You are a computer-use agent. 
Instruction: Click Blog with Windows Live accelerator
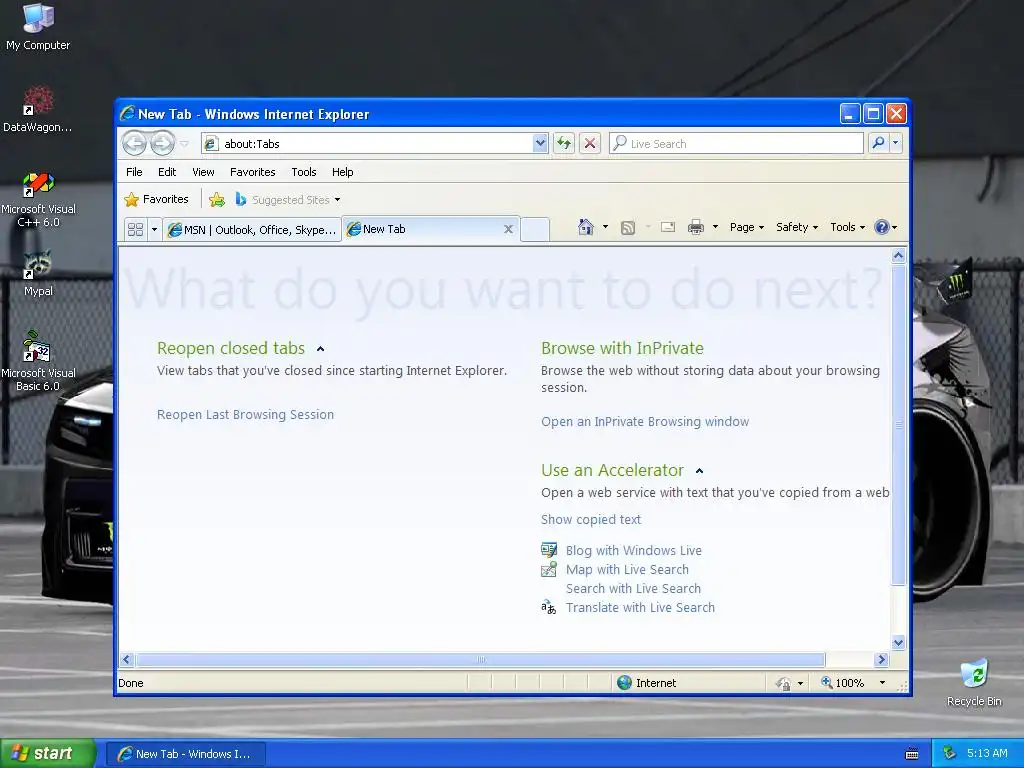click(633, 551)
